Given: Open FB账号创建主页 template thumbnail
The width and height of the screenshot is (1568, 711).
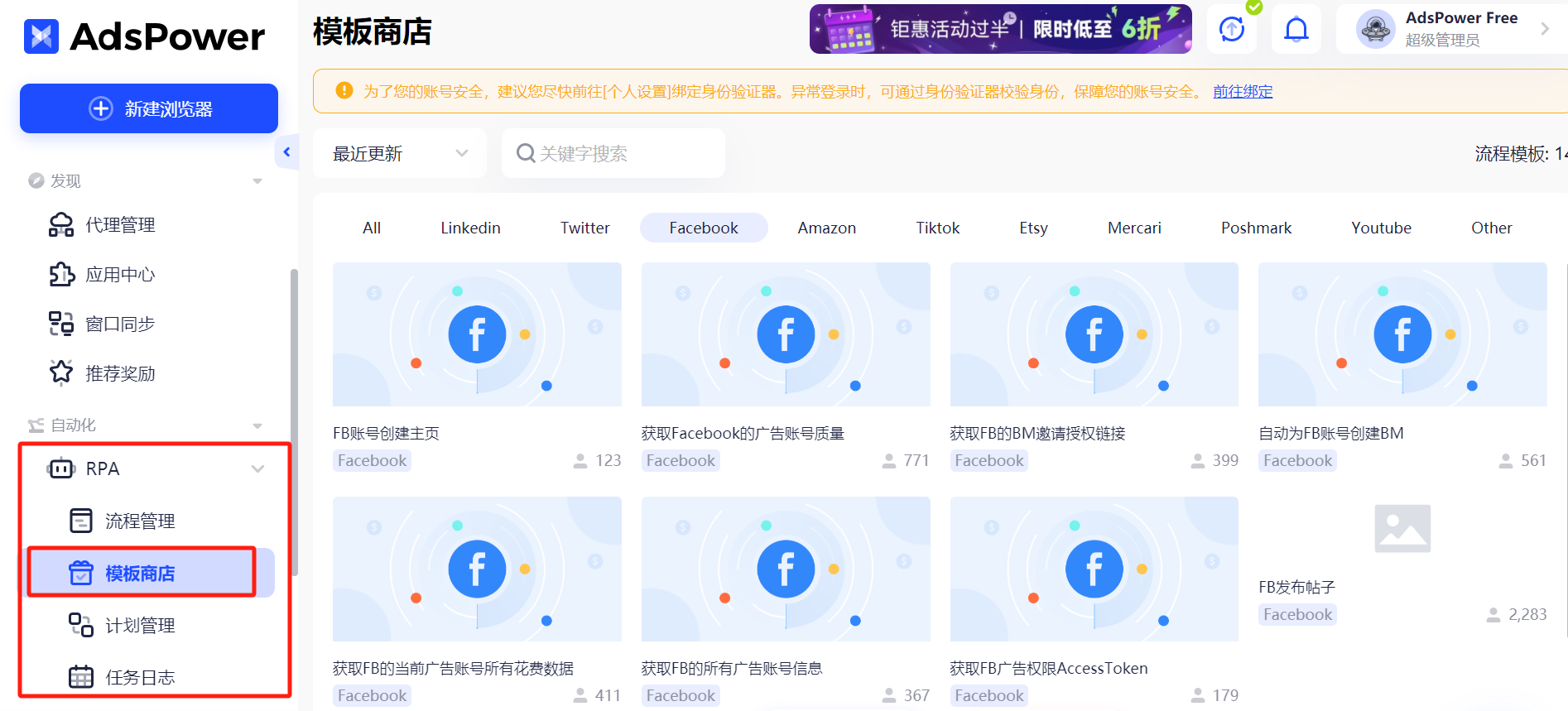Looking at the screenshot, I should click(477, 334).
